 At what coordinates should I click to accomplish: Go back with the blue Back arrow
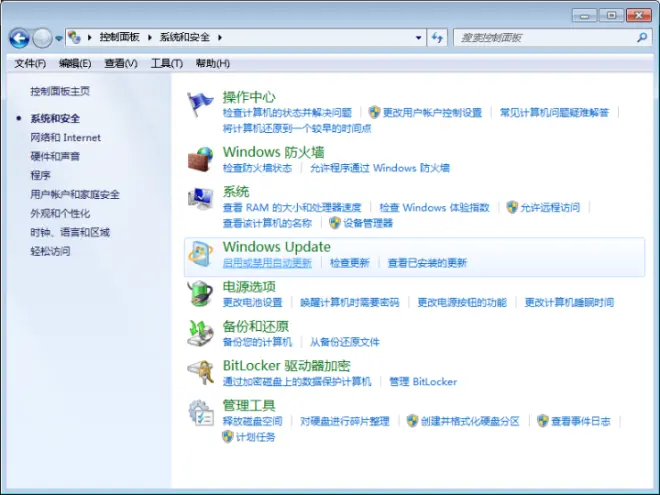click(x=19, y=38)
